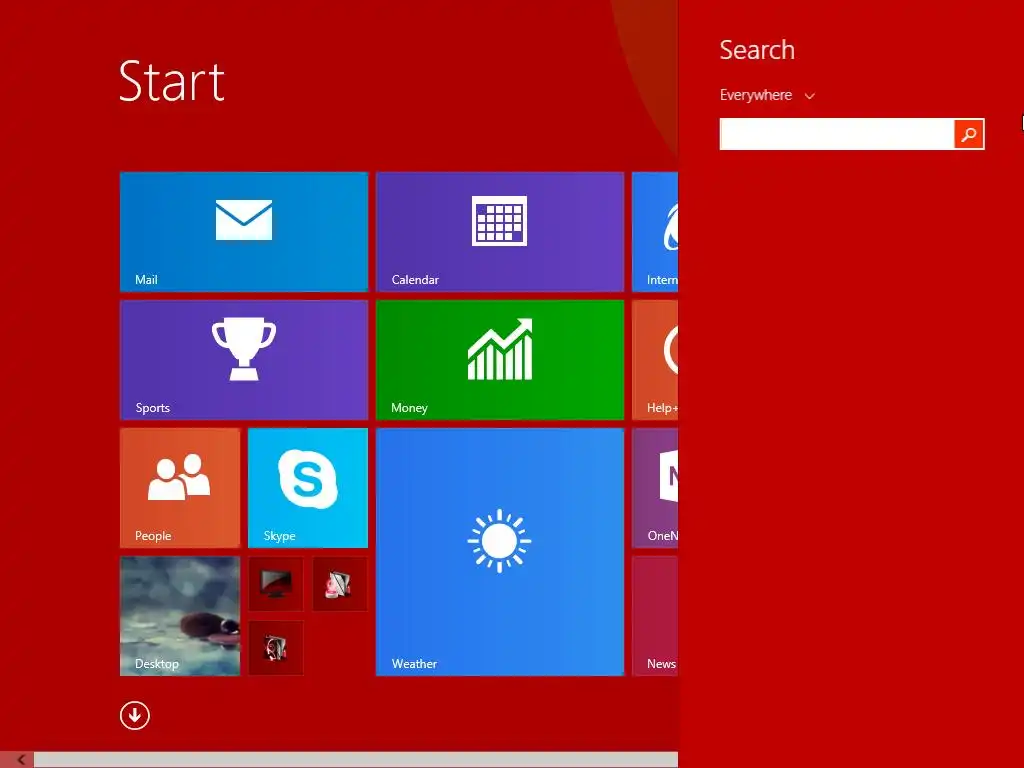The height and width of the screenshot is (768, 1024).
Task: Open the Desktop tile
Action: tap(180, 616)
